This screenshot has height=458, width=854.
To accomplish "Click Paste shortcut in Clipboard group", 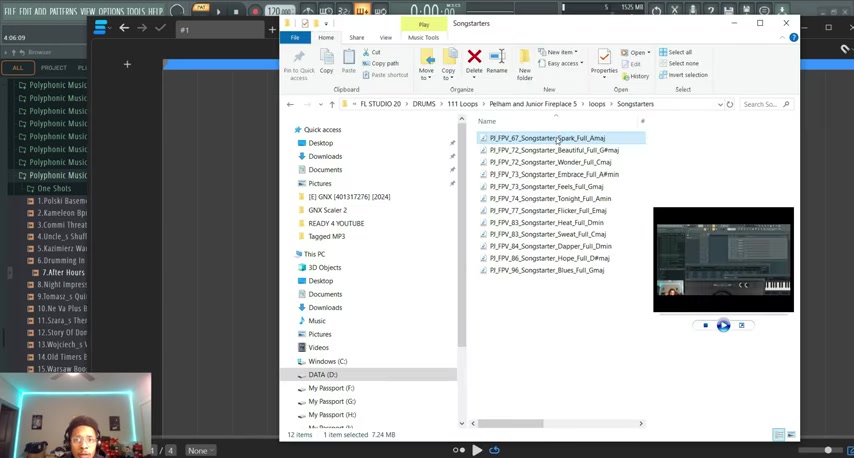I will point(385,75).
